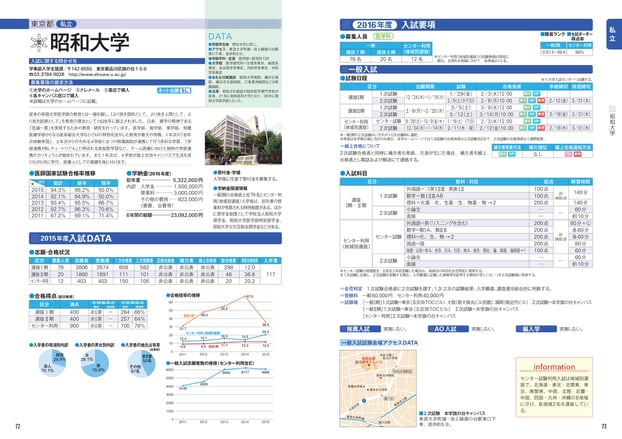Click the 36.8 ratio cell in the applicants table
The image size is (622, 439).
coord(250,274)
